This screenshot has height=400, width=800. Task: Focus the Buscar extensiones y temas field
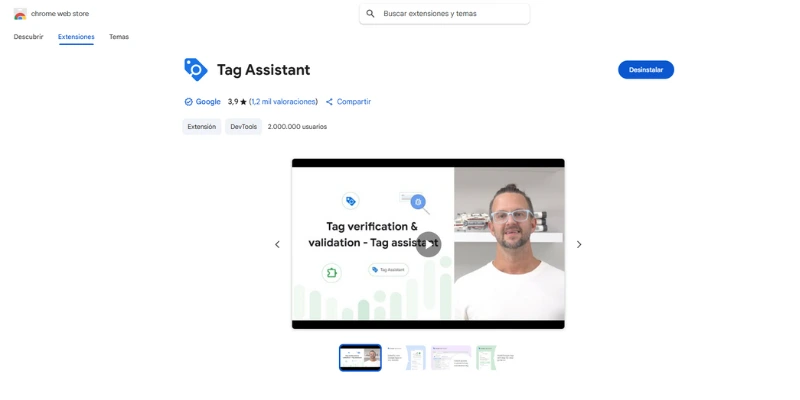click(444, 14)
